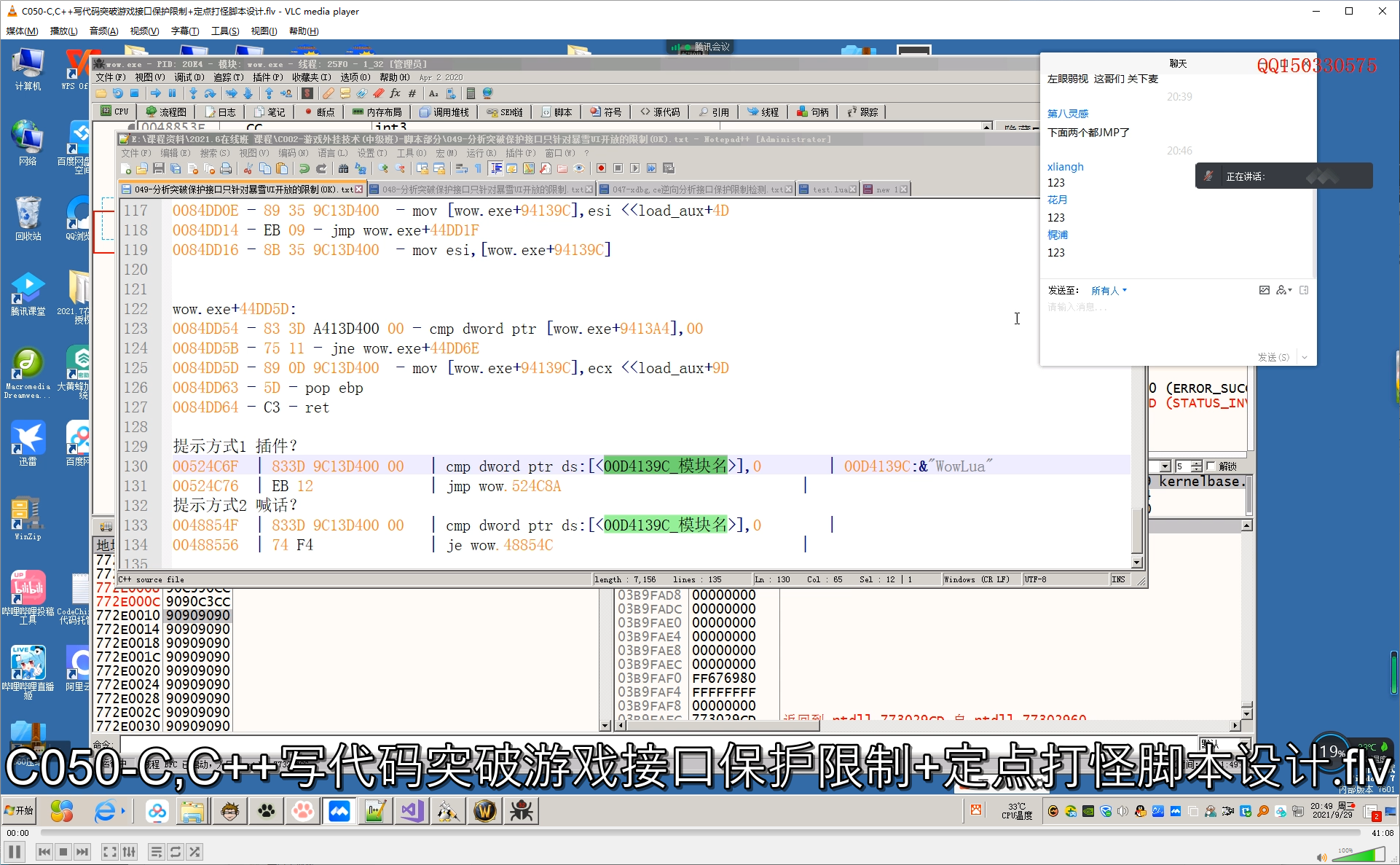The image size is (1400, 865).
Task: Toggle VLC fullscreen mode
Action: pyautogui.click(x=110, y=851)
